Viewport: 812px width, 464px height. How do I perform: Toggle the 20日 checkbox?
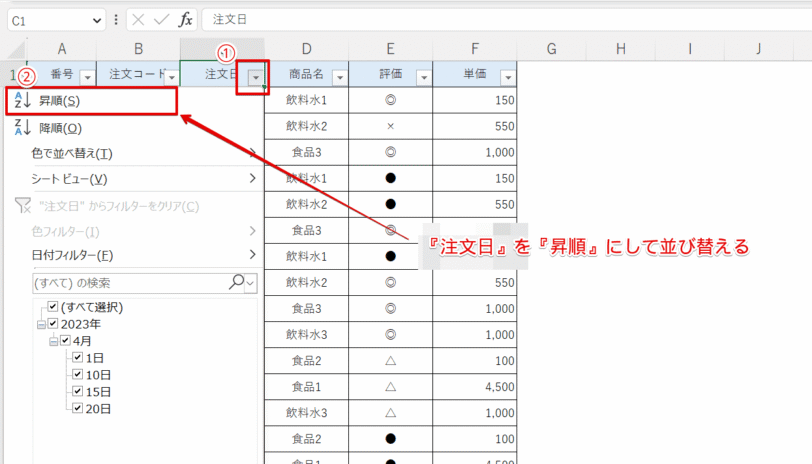[x=78, y=408]
